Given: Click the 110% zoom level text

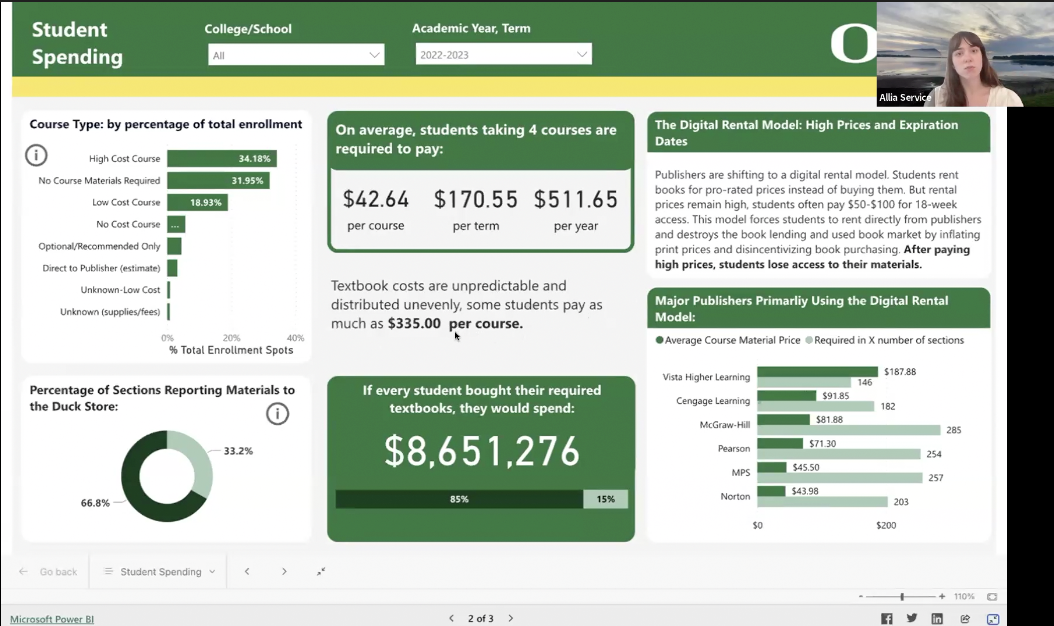Looking at the screenshot, I should tap(964, 596).
